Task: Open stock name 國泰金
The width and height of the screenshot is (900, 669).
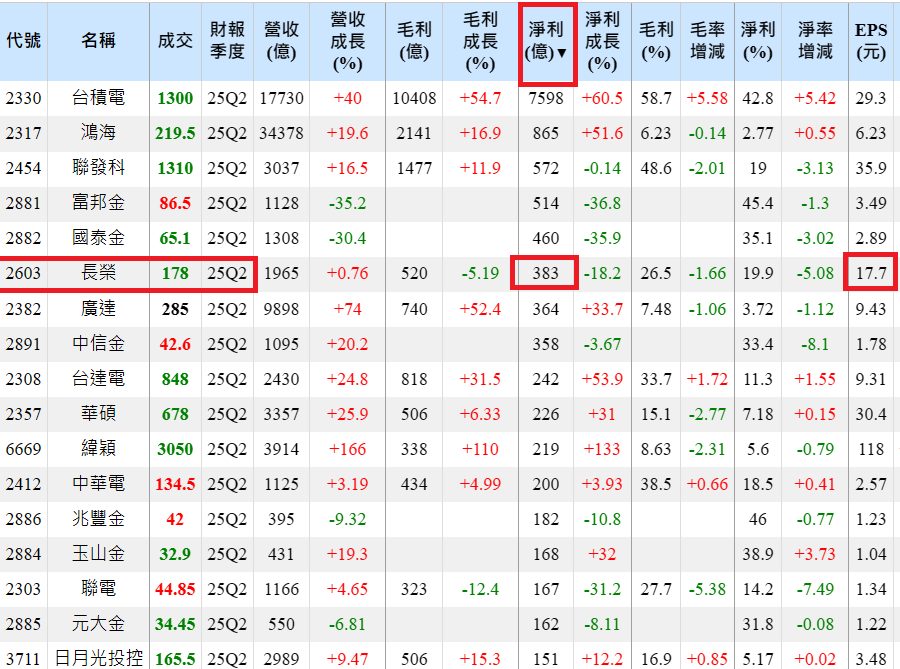Action: click(x=98, y=238)
